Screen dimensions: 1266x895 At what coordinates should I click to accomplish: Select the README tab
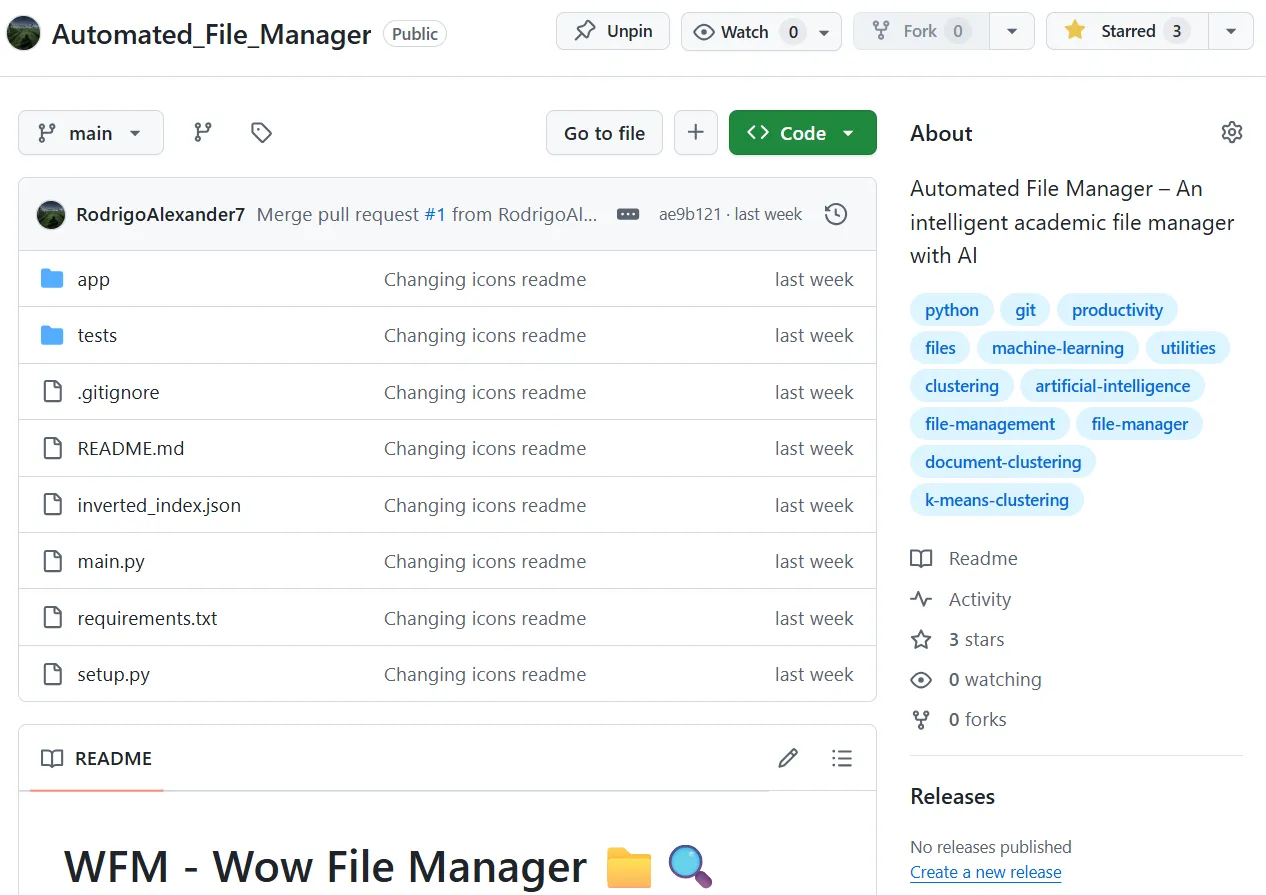96,758
